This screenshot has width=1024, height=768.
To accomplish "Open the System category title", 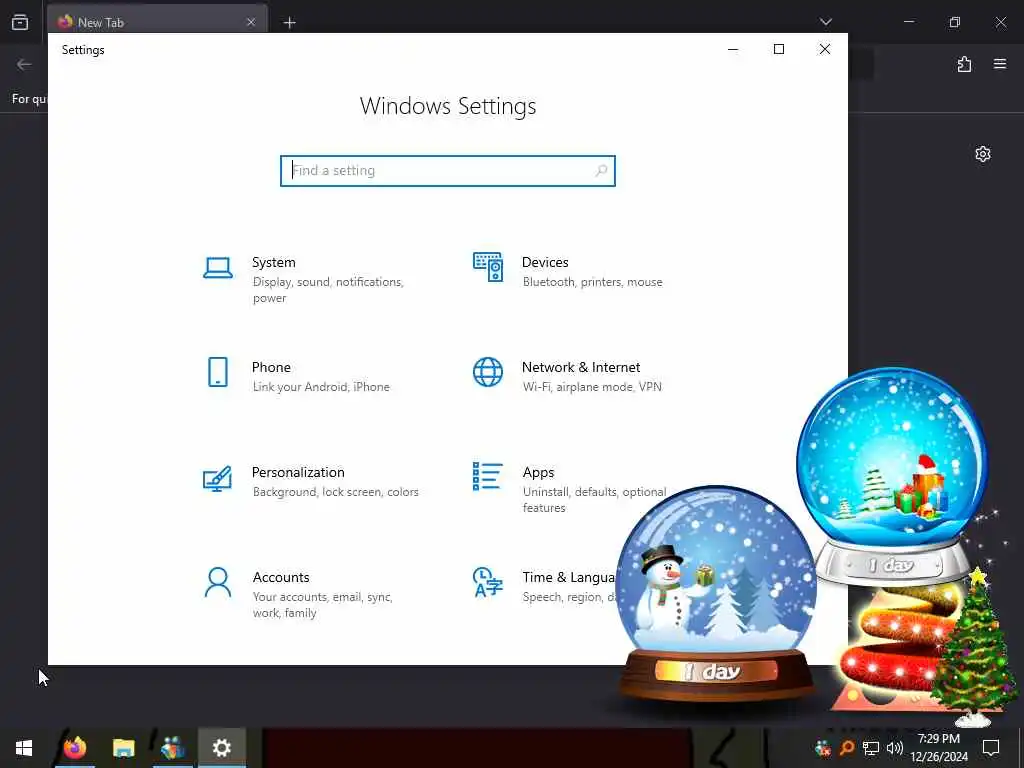I will [274, 263].
